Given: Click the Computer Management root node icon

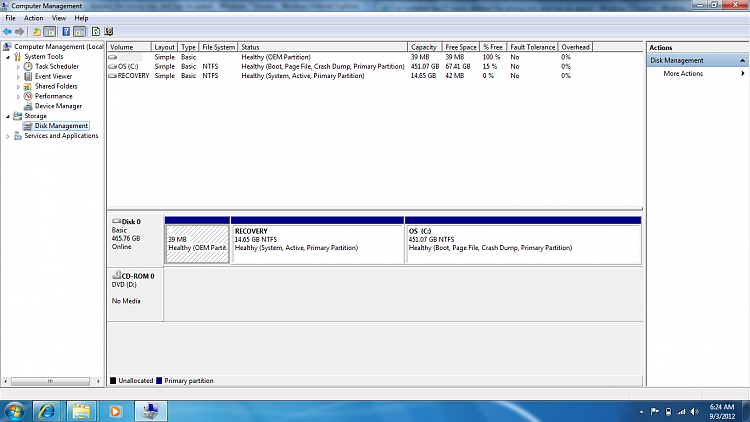Looking at the screenshot, I should point(7,46).
